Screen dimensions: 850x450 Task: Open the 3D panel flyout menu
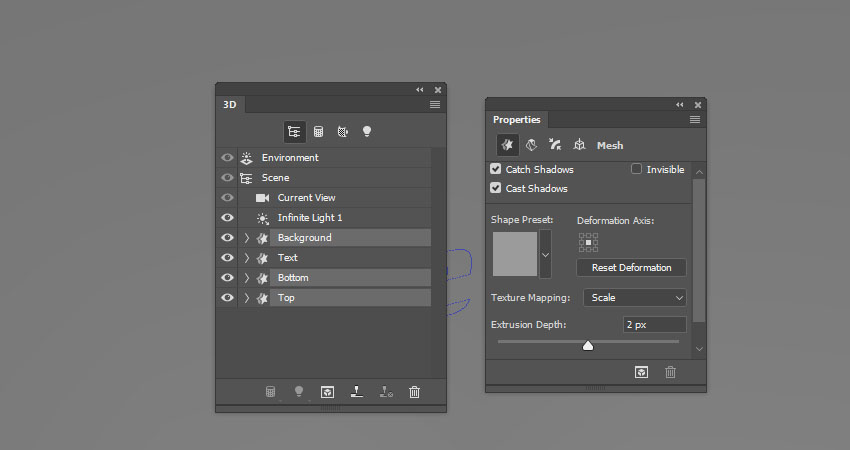click(435, 105)
